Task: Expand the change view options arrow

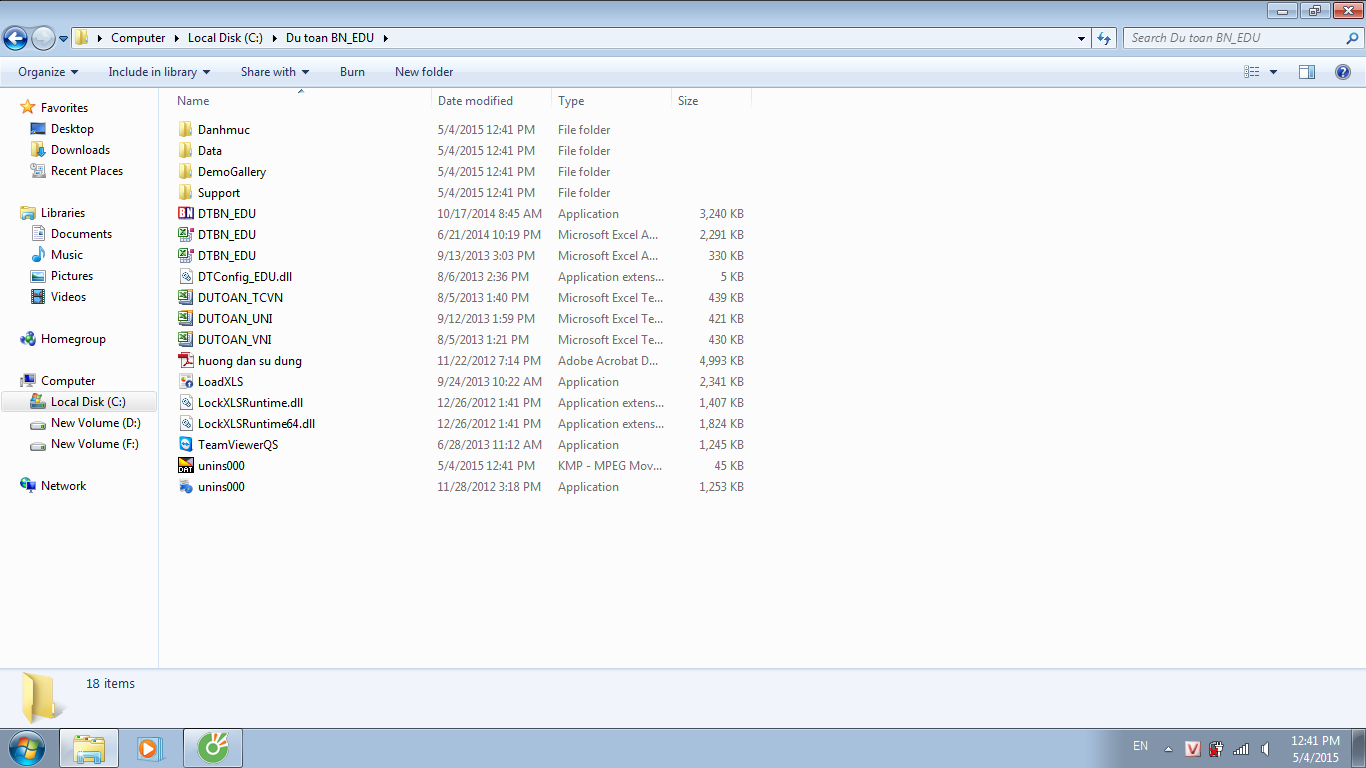Action: coord(1273,72)
